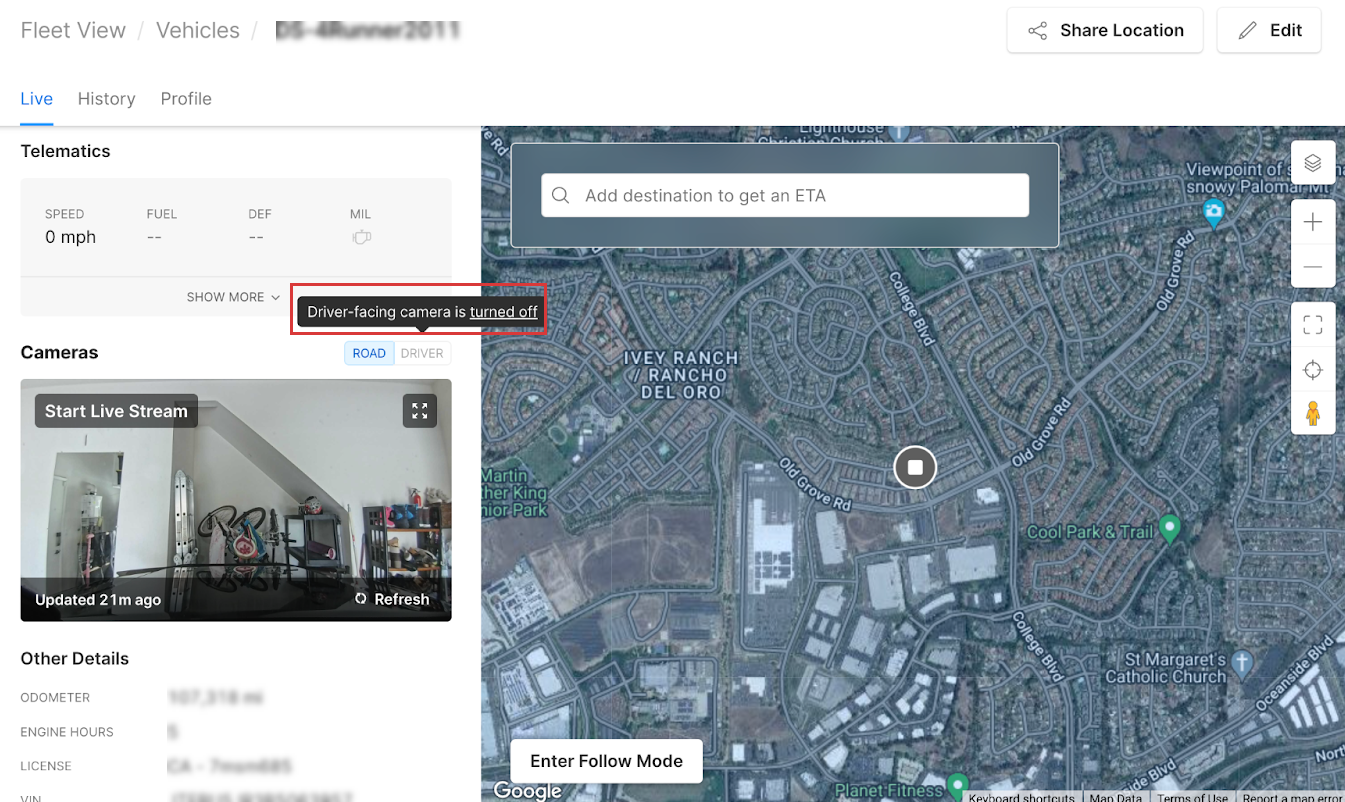The height and width of the screenshot is (802, 1345).
Task: Expand telematics with SHOW MORE
Action: click(x=233, y=297)
